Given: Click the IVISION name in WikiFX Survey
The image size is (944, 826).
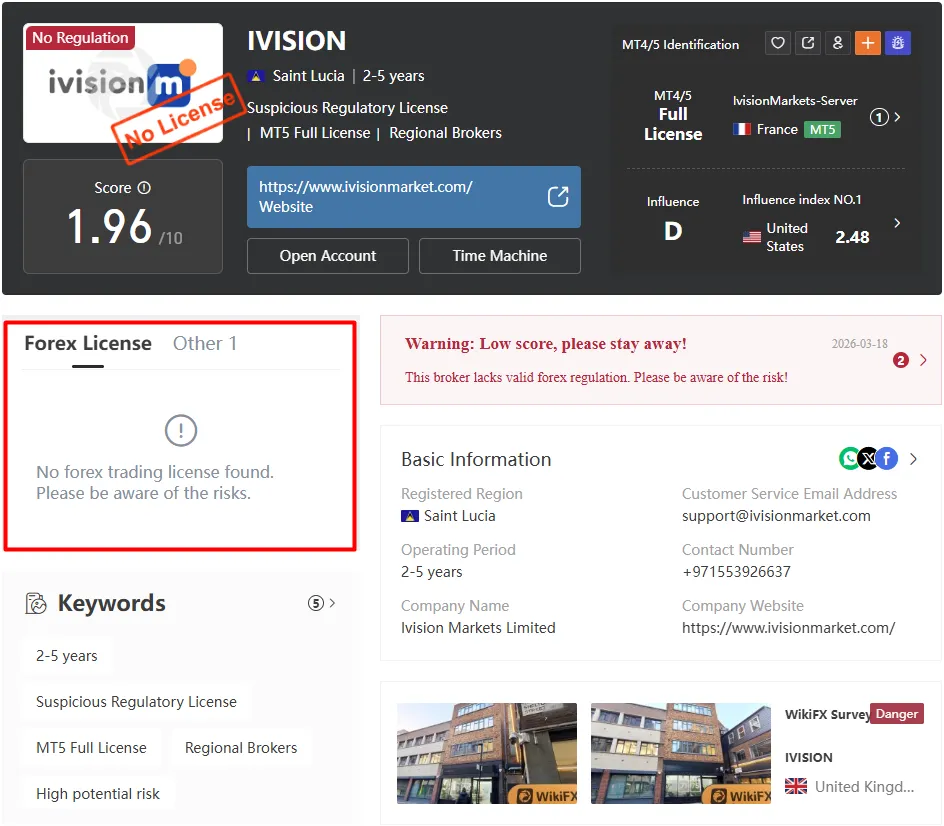Looking at the screenshot, I should click(x=809, y=757).
